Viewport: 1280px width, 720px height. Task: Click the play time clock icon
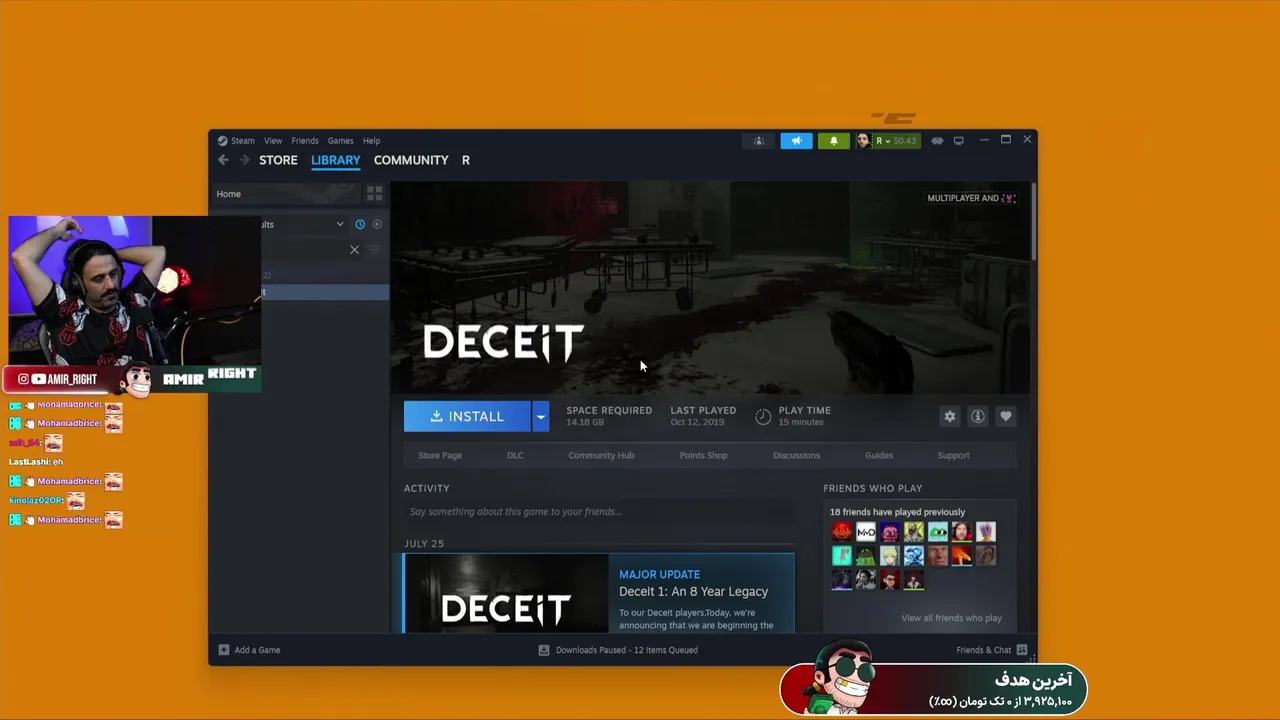pos(763,417)
